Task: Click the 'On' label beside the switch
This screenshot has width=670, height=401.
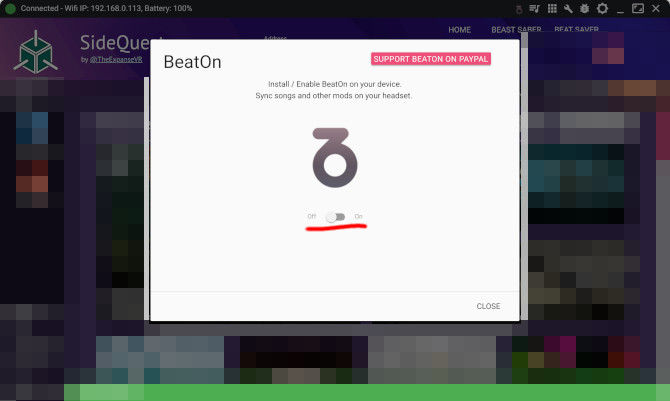Action: (x=359, y=216)
